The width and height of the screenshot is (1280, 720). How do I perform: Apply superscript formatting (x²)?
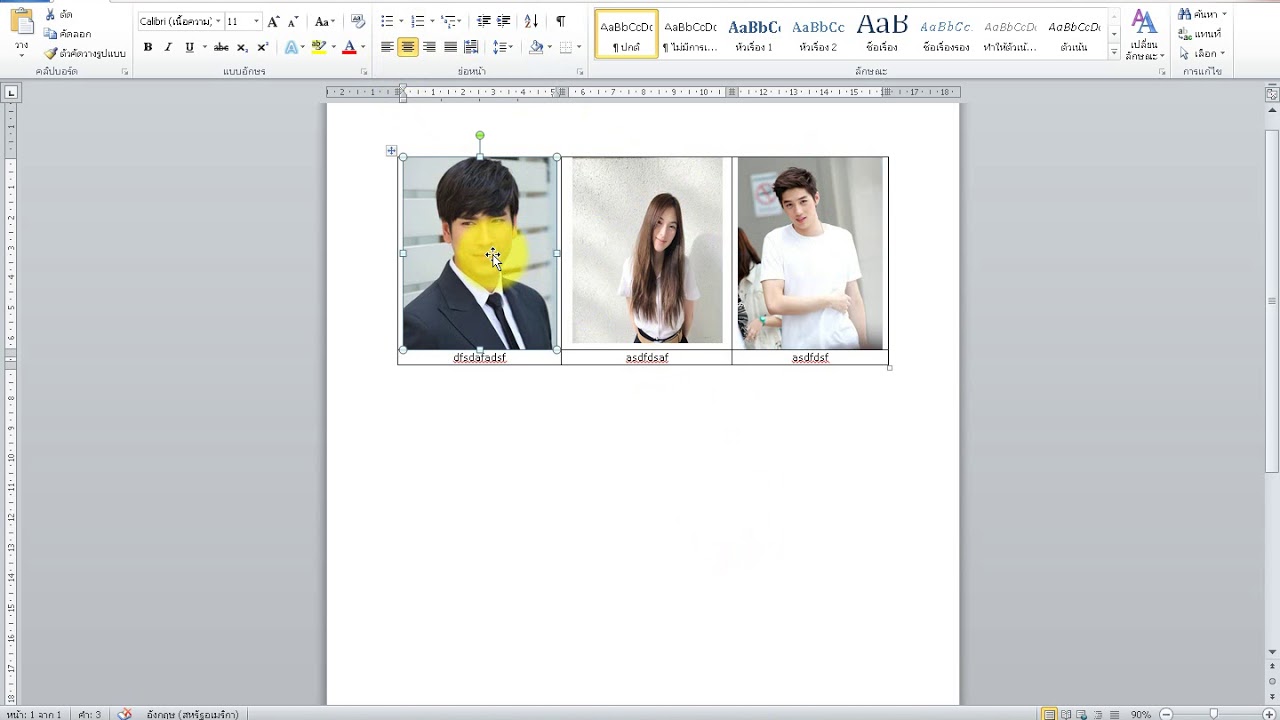tap(262, 47)
